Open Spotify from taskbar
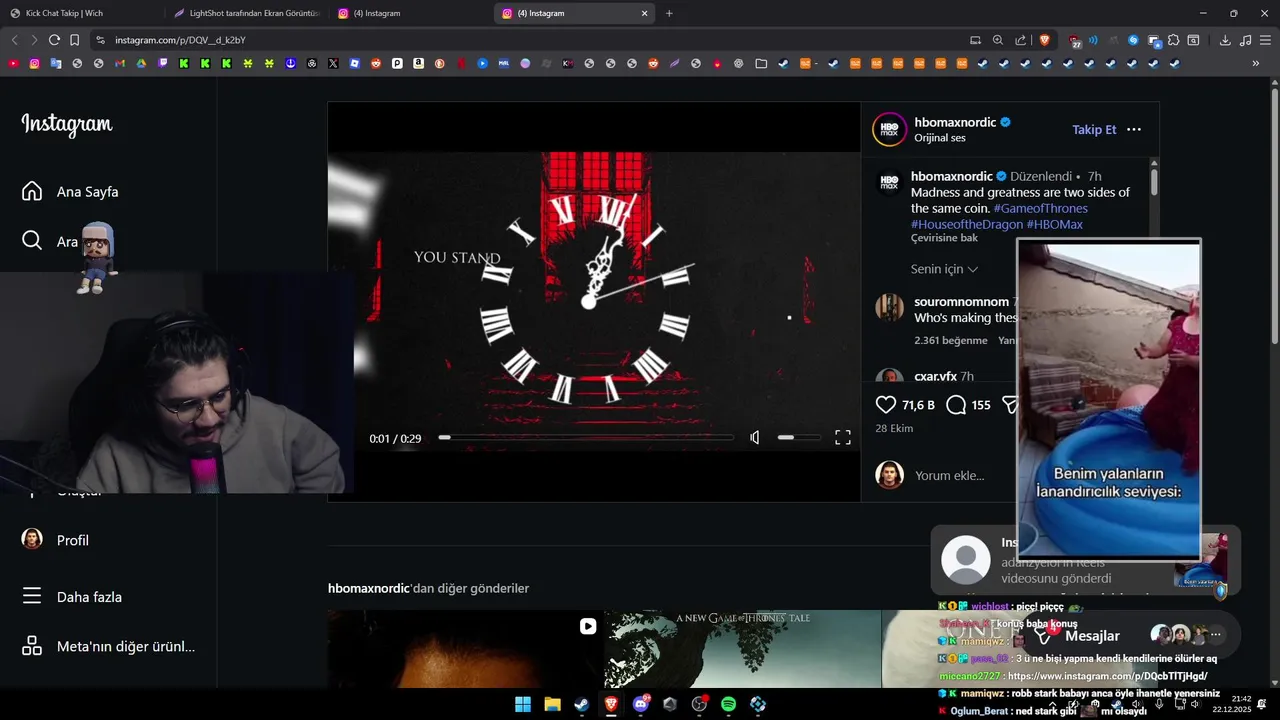The height and width of the screenshot is (720, 1280). click(728, 704)
